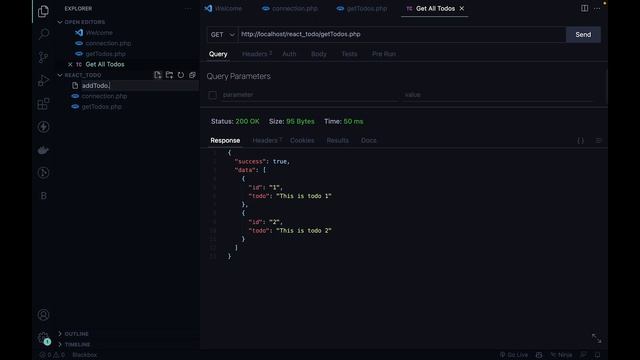Image resolution: width=640 pixels, height=360 pixels.
Task: Click the format response braces icon
Action: (x=580, y=141)
